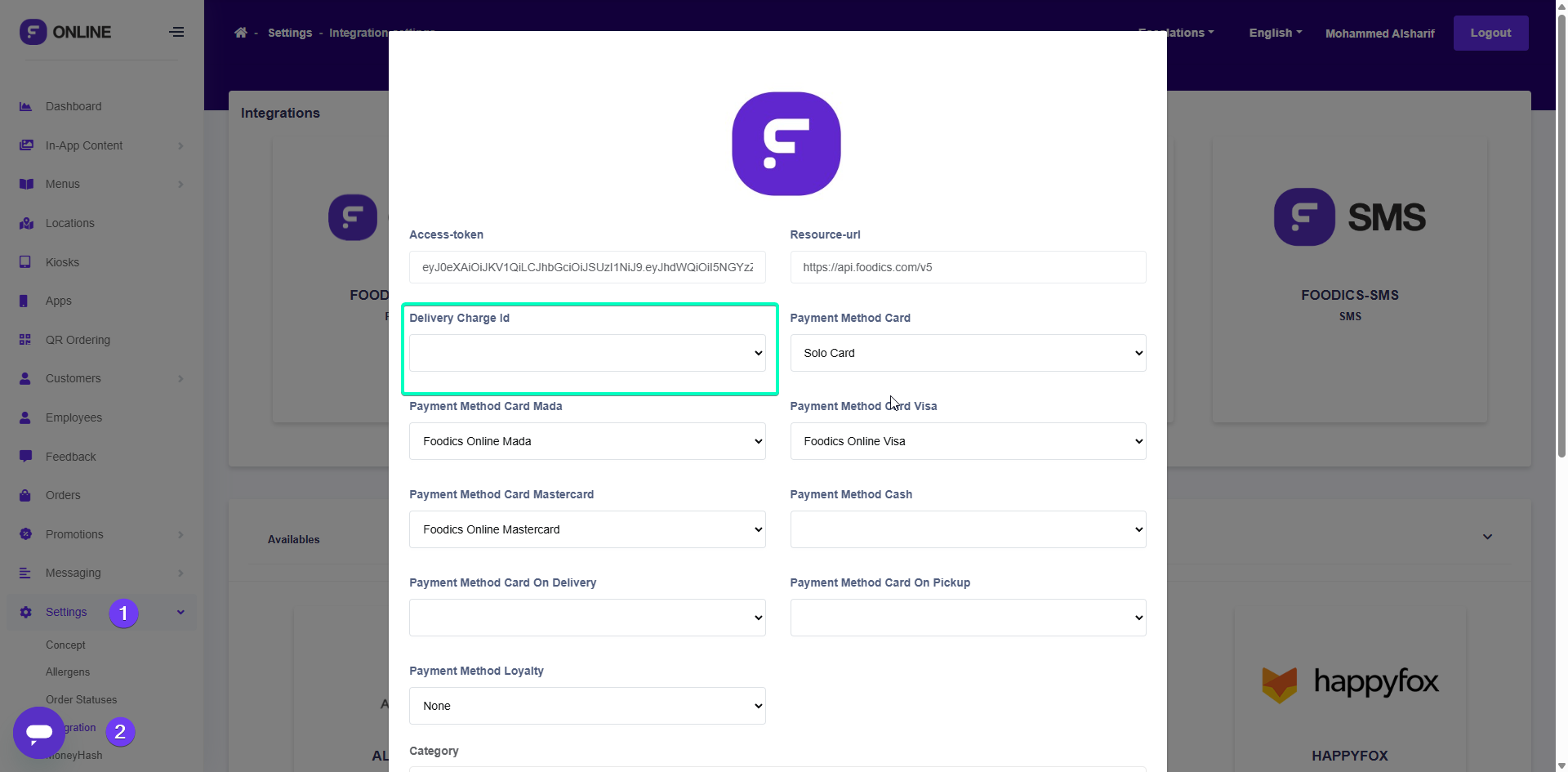Click the Locations map icon in sidebar
Image resolution: width=1568 pixels, height=772 pixels.
26,223
